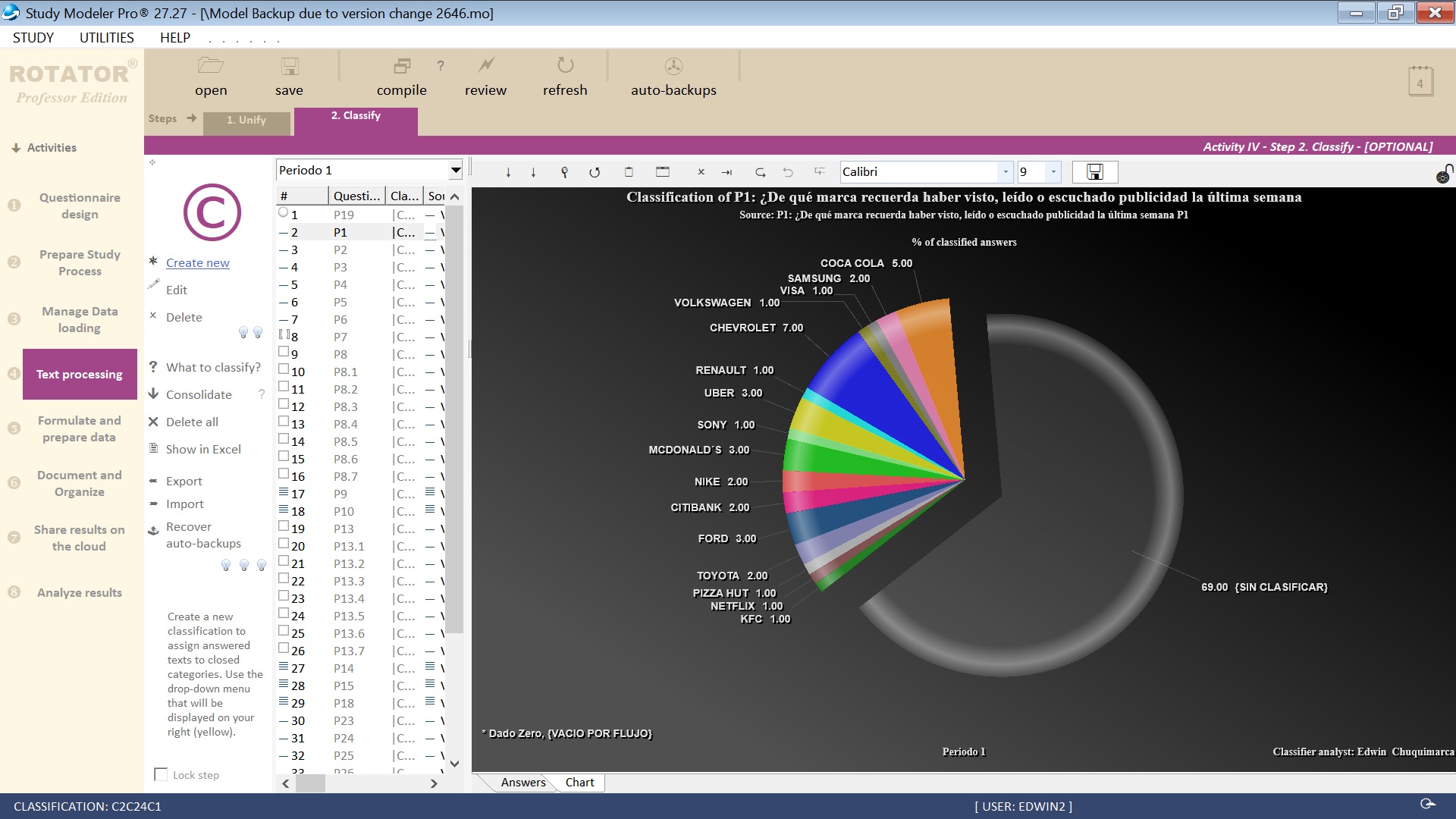Screen dimensions: 1456x819
Task: Click the large purple C classification icon
Action: [x=212, y=212]
